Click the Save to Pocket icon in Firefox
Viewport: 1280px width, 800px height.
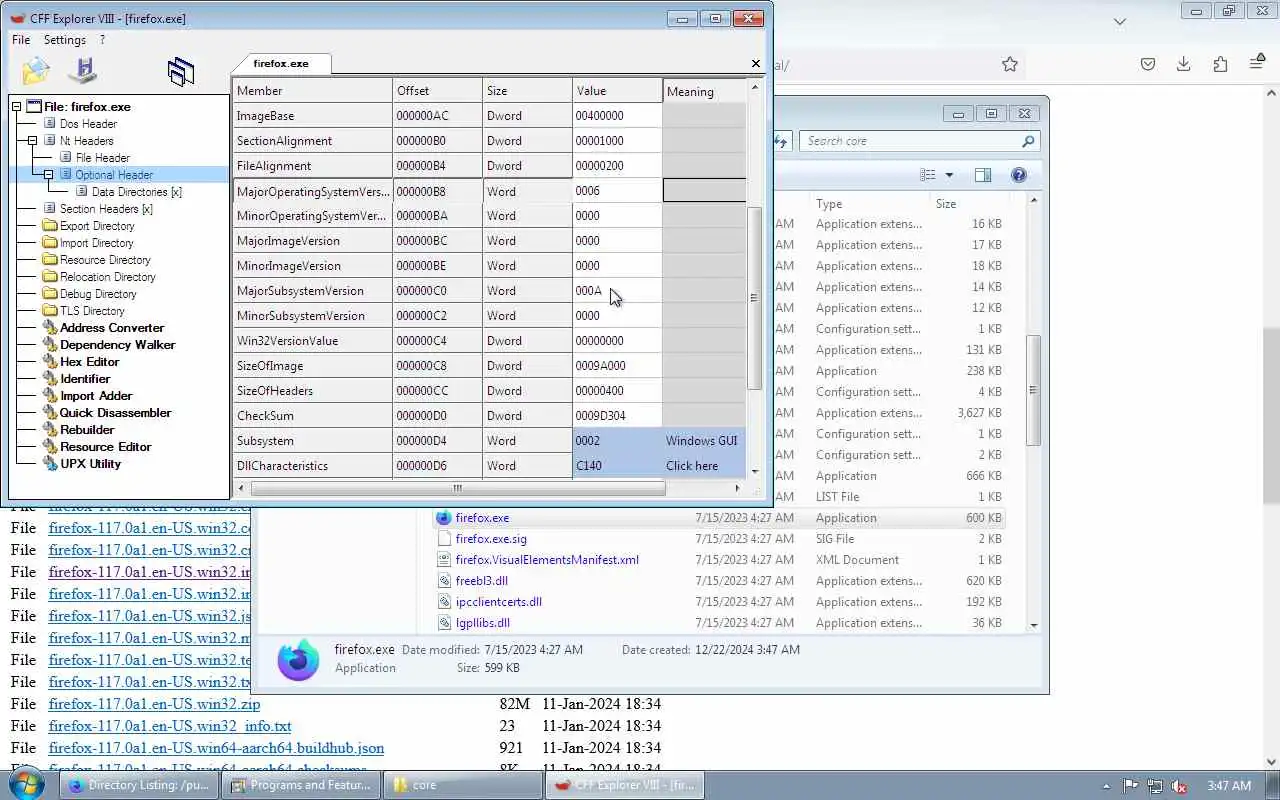pyautogui.click(x=1148, y=64)
